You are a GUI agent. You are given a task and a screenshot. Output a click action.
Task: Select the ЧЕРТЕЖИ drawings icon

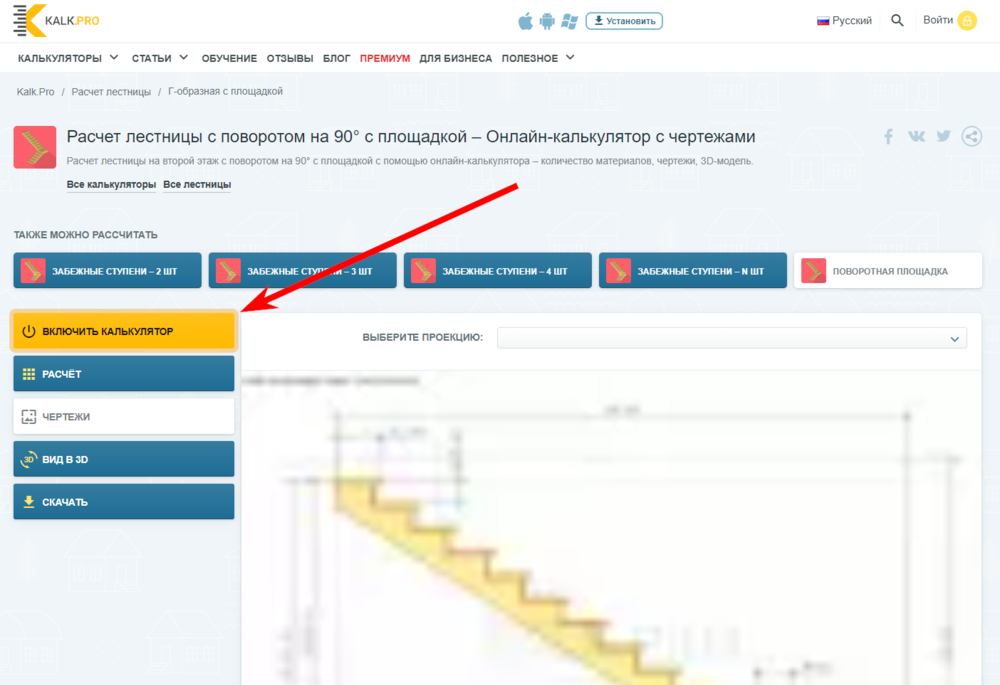(29, 416)
